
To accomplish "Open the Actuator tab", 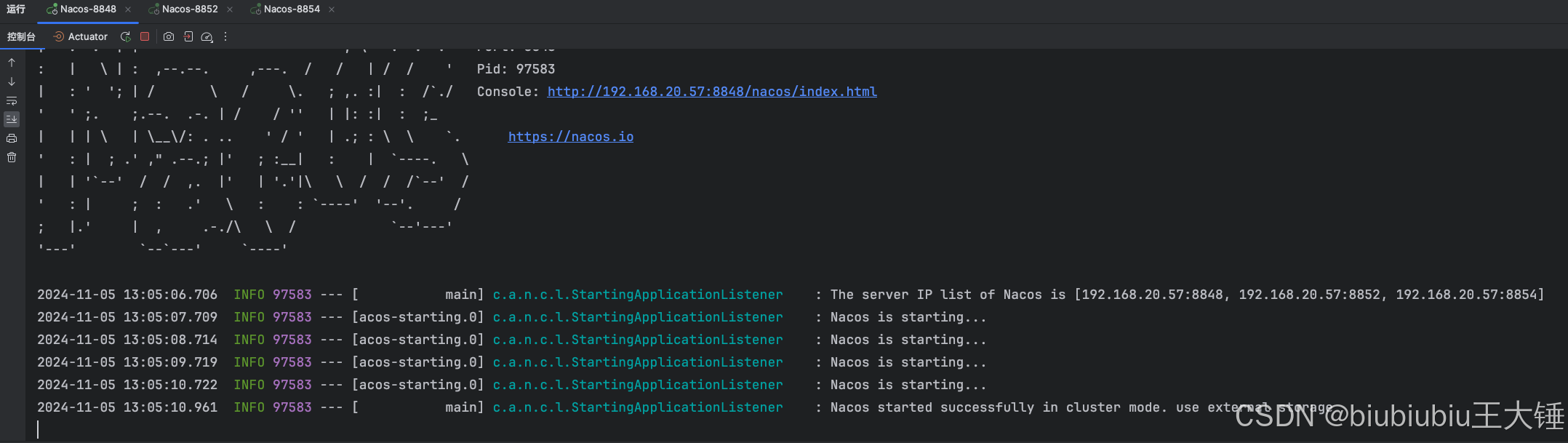I will 81,36.
